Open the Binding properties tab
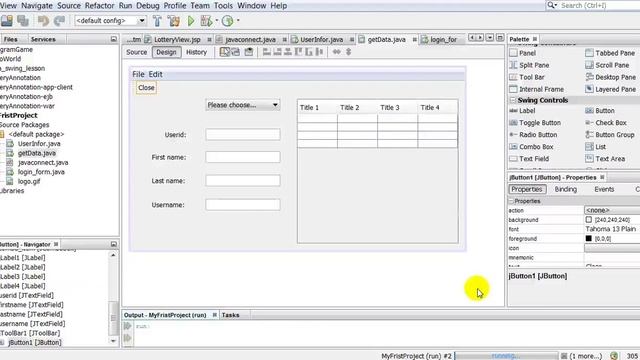This screenshot has width=640, height=360. (565, 189)
